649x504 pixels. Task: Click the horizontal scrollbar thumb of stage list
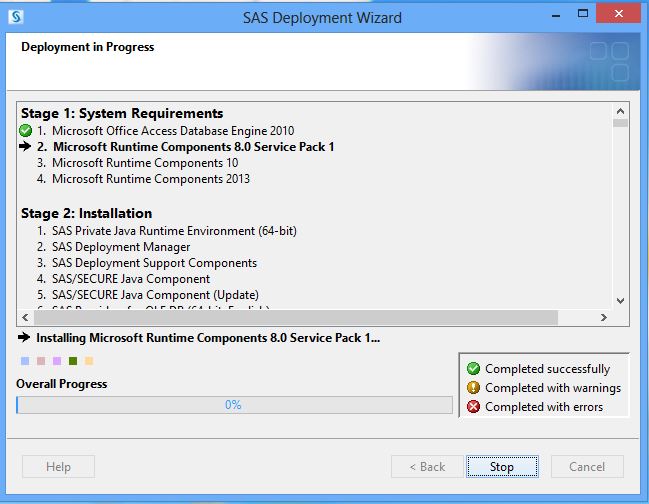tap(296, 317)
